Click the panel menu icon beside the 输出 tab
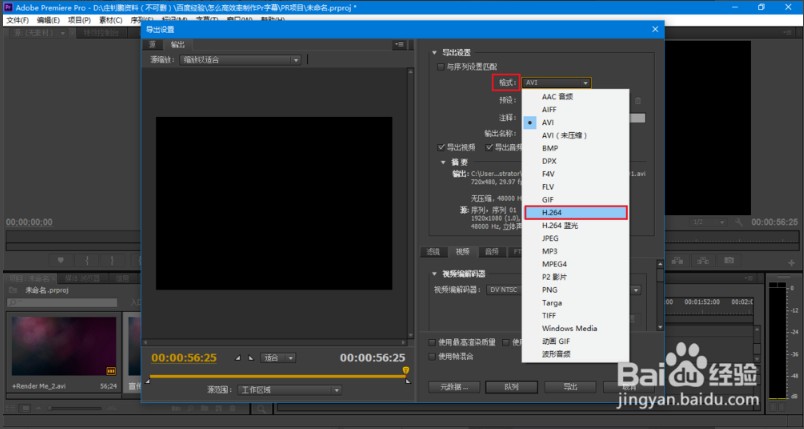This screenshot has width=804, height=429. point(399,44)
